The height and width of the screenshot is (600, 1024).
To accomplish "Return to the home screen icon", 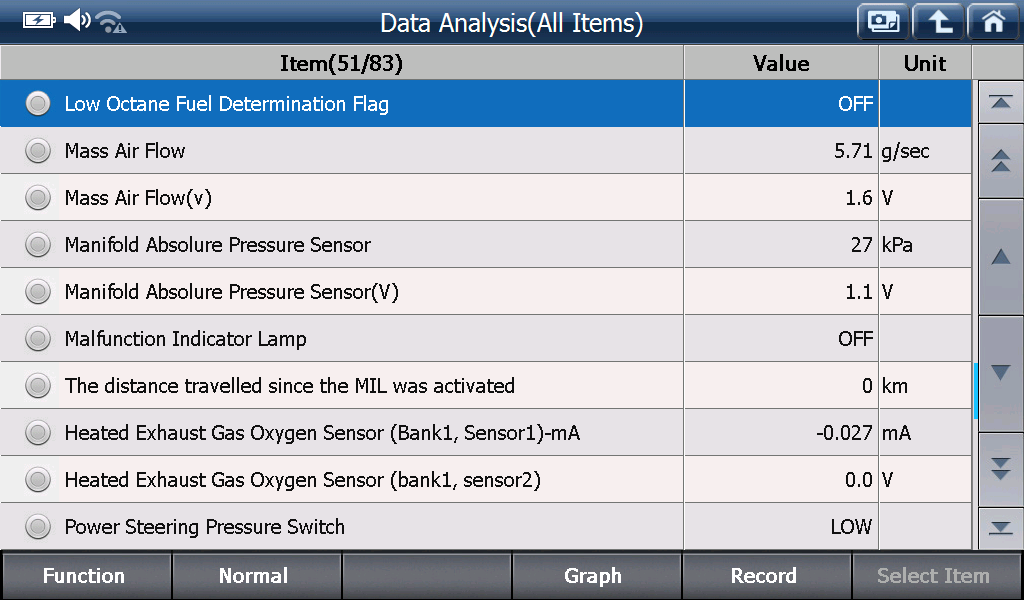I will (x=993, y=22).
